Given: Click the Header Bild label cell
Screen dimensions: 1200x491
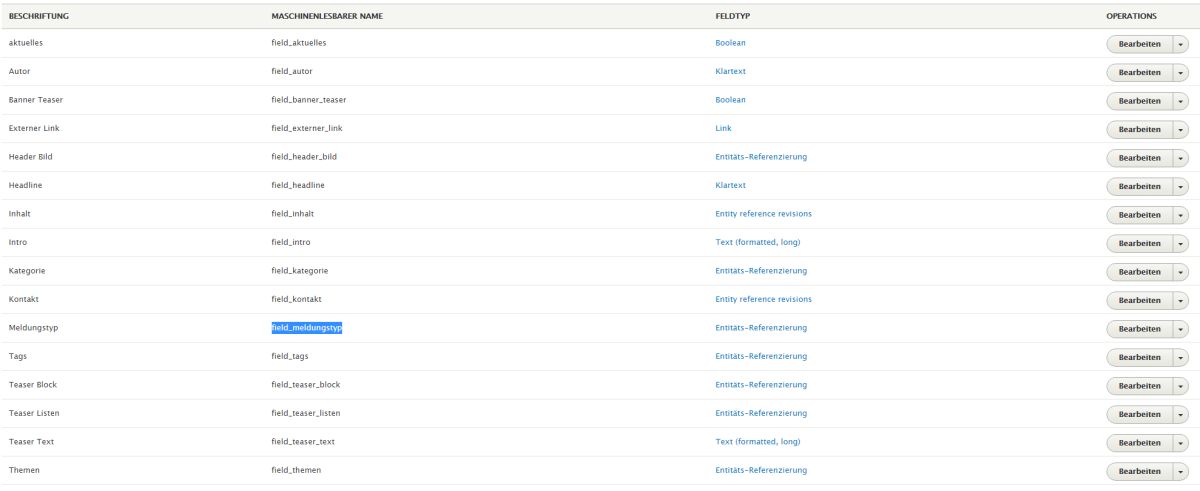Looking at the screenshot, I should point(32,157).
